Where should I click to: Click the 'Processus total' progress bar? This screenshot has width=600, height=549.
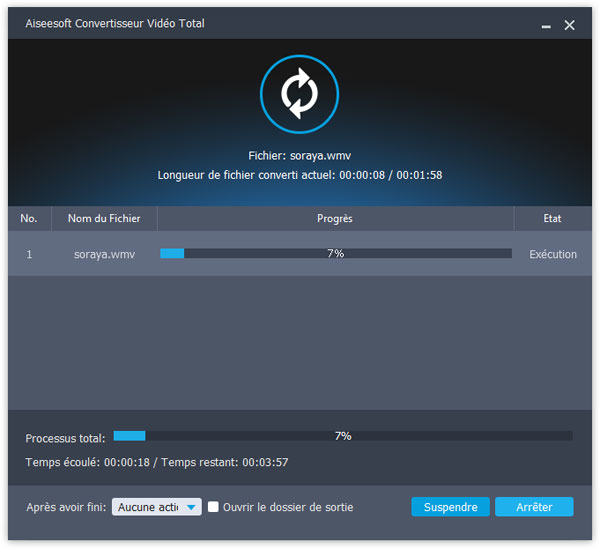(342, 436)
